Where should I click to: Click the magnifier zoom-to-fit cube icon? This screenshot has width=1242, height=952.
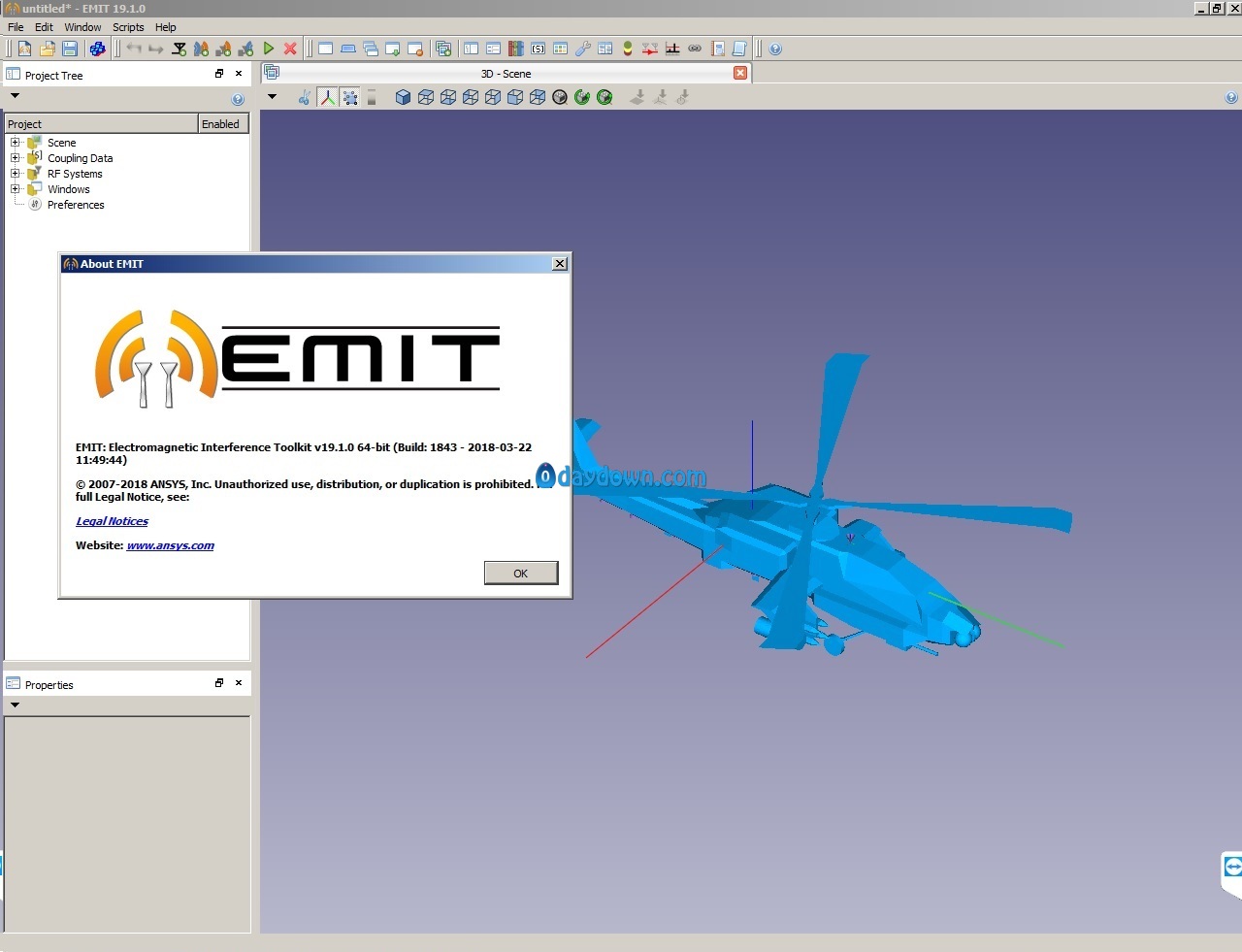[560, 97]
